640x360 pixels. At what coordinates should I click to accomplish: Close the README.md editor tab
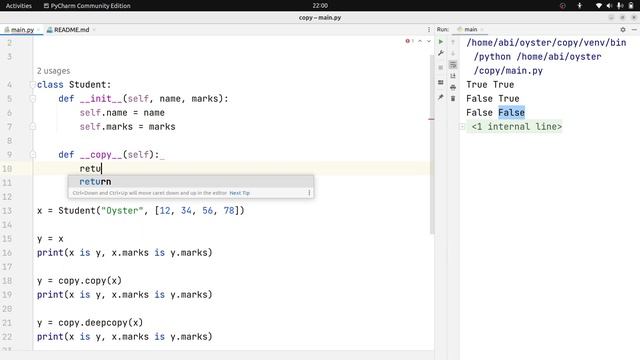[94, 30]
